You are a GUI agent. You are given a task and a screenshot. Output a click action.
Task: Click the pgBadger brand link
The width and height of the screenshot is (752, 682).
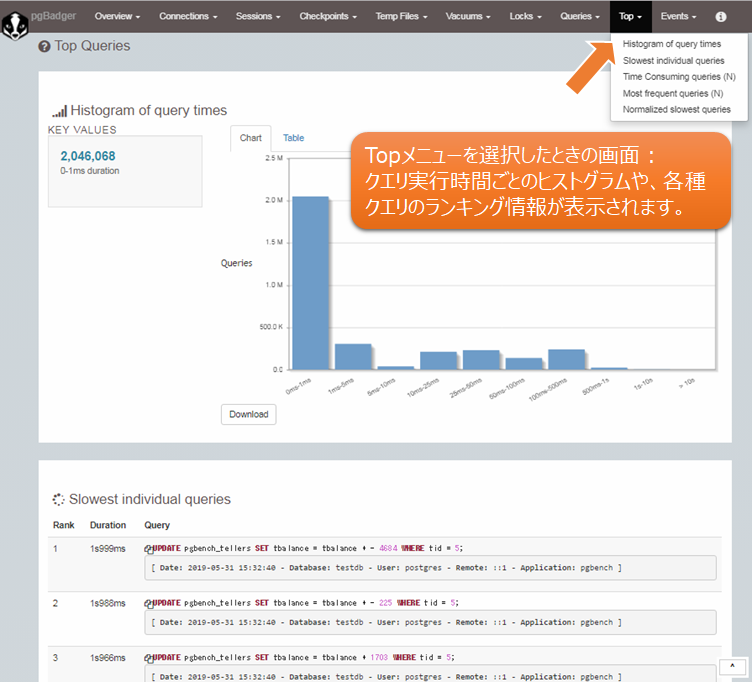(x=53, y=16)
